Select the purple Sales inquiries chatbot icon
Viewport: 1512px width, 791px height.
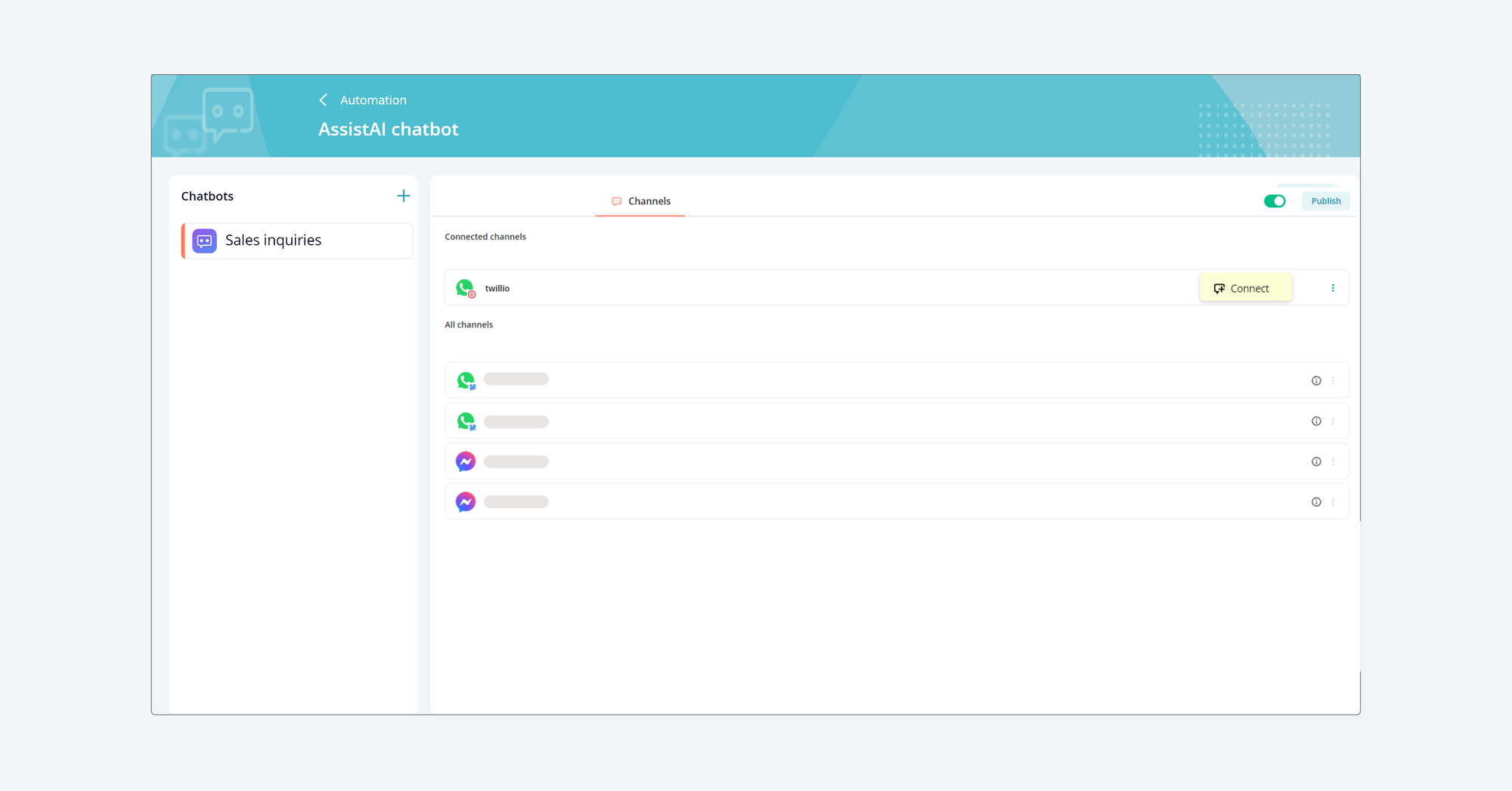point(203,240)
